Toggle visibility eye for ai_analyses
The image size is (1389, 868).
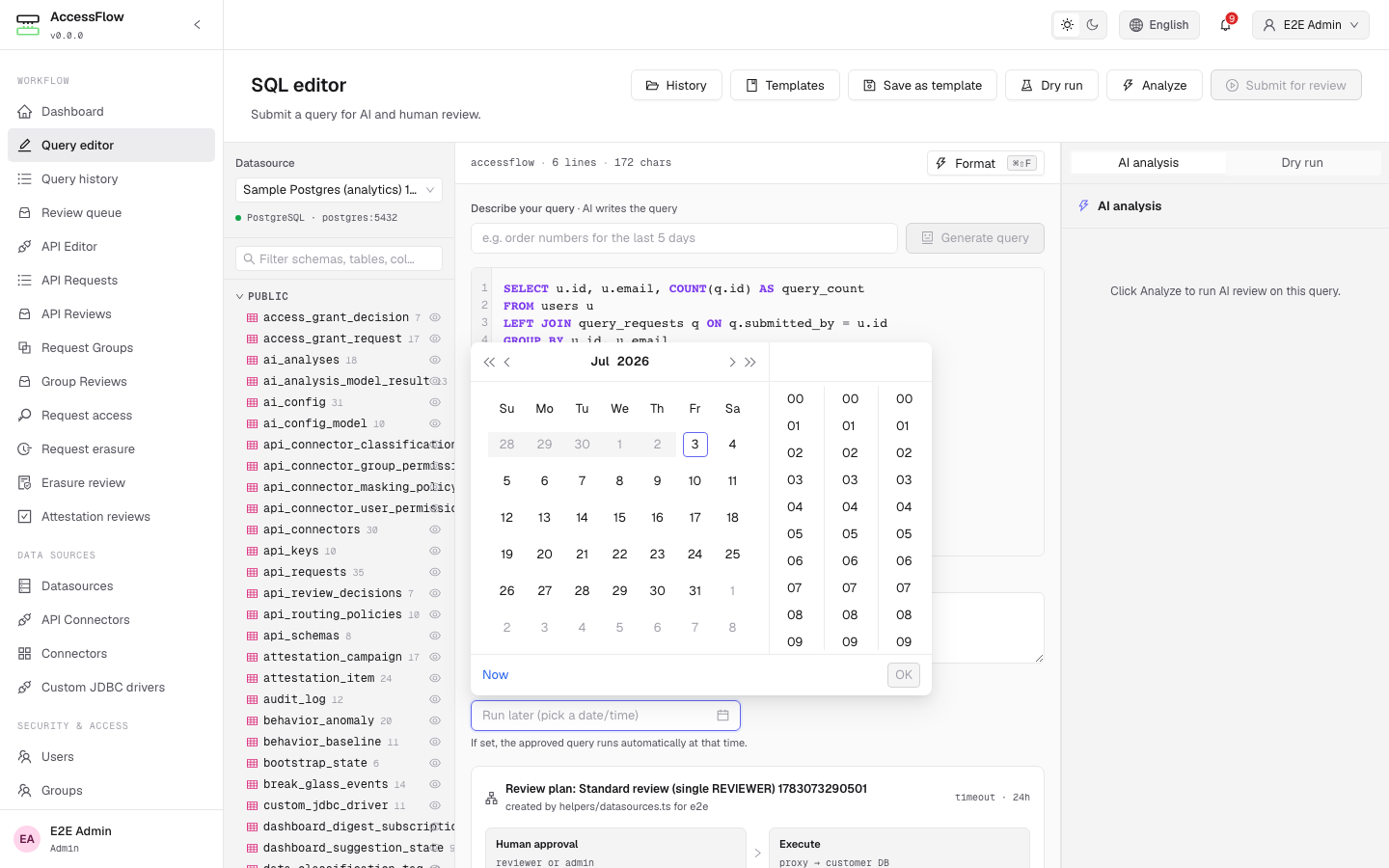tap(435, 360)
